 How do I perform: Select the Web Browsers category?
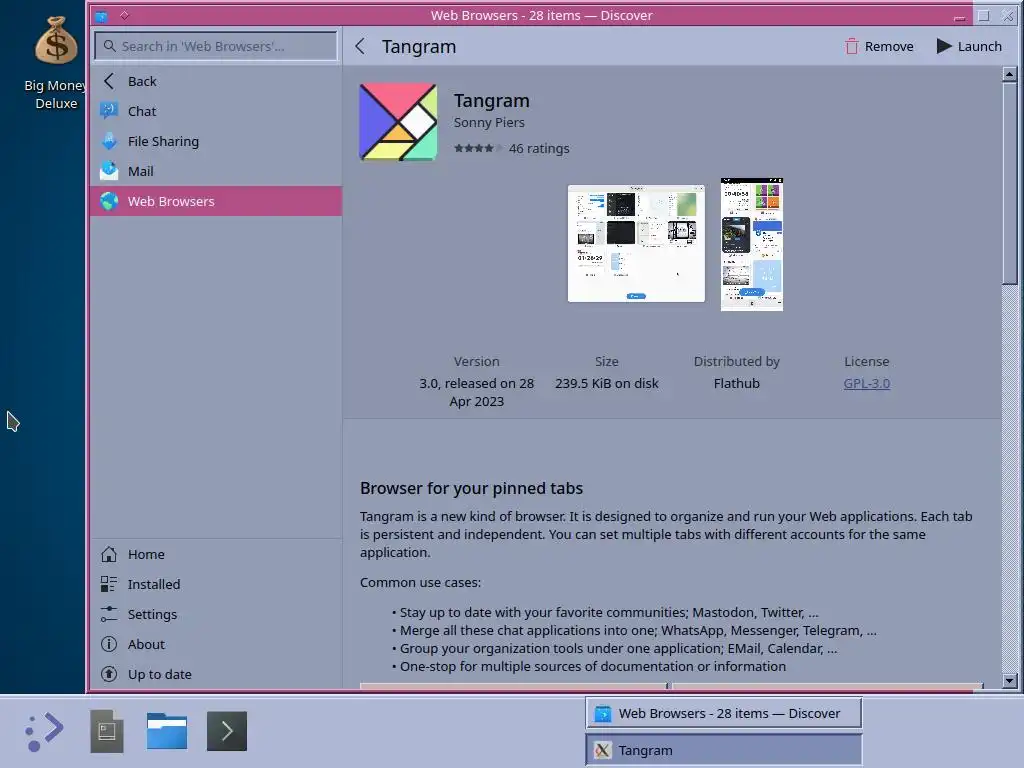[x=216, y=201]
